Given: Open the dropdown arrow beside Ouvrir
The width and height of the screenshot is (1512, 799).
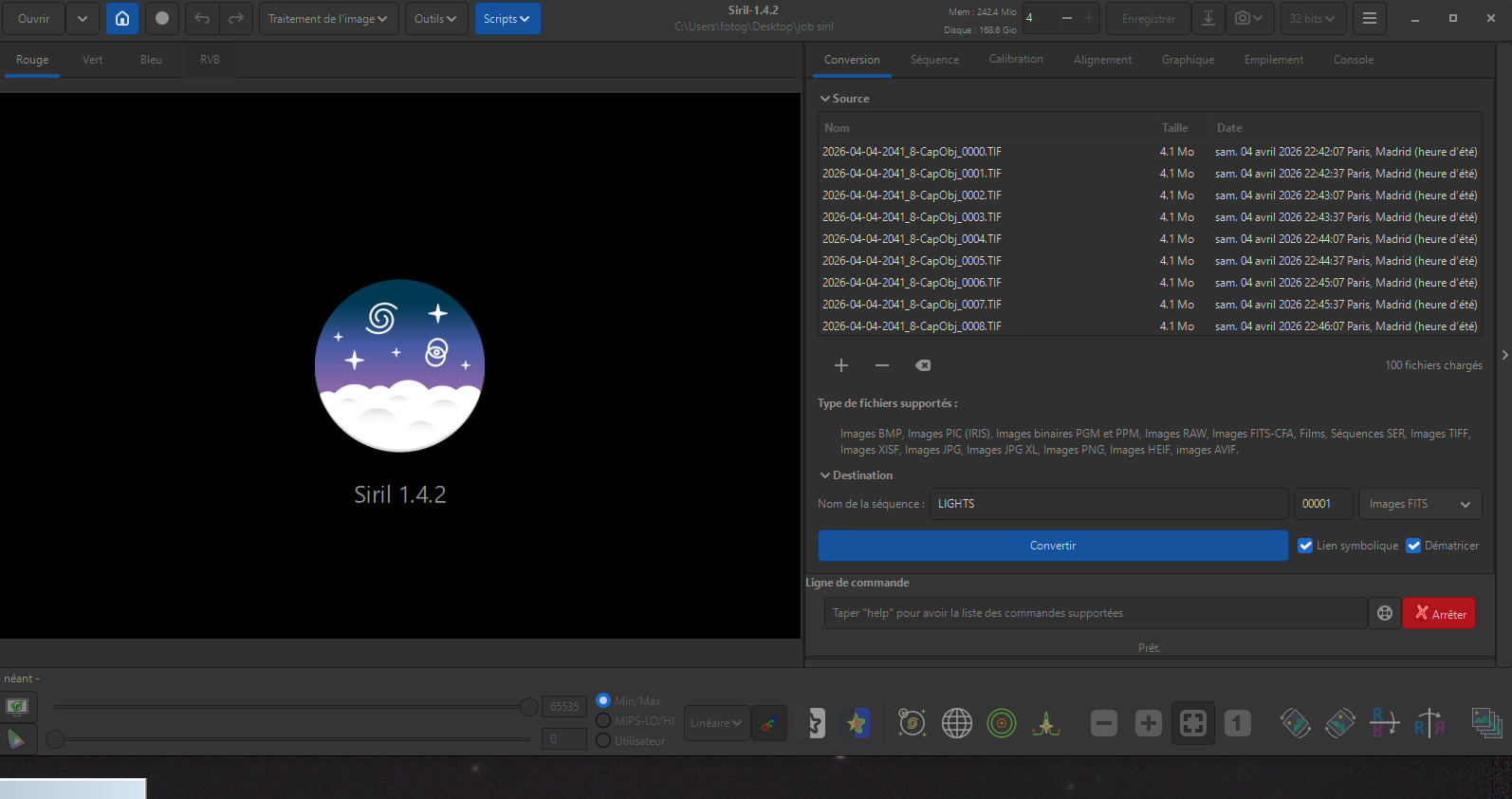Looking at the screenshot, I should pyautogui.click(x=83, y=18).
